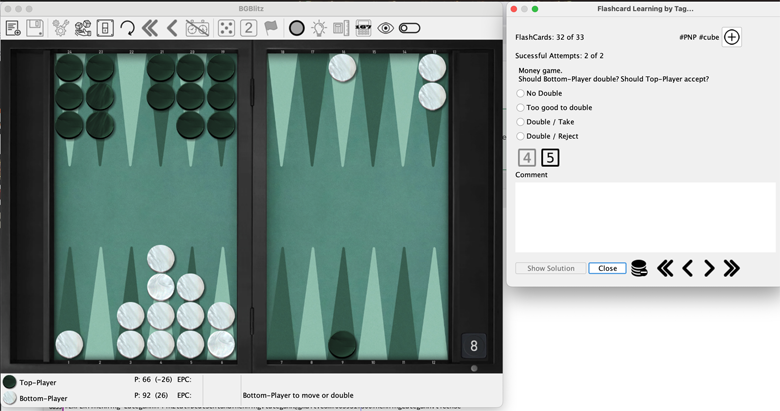Toggle the eye visibility icon in toolbar
Screen dimensions: 780x411
(386, 28)
